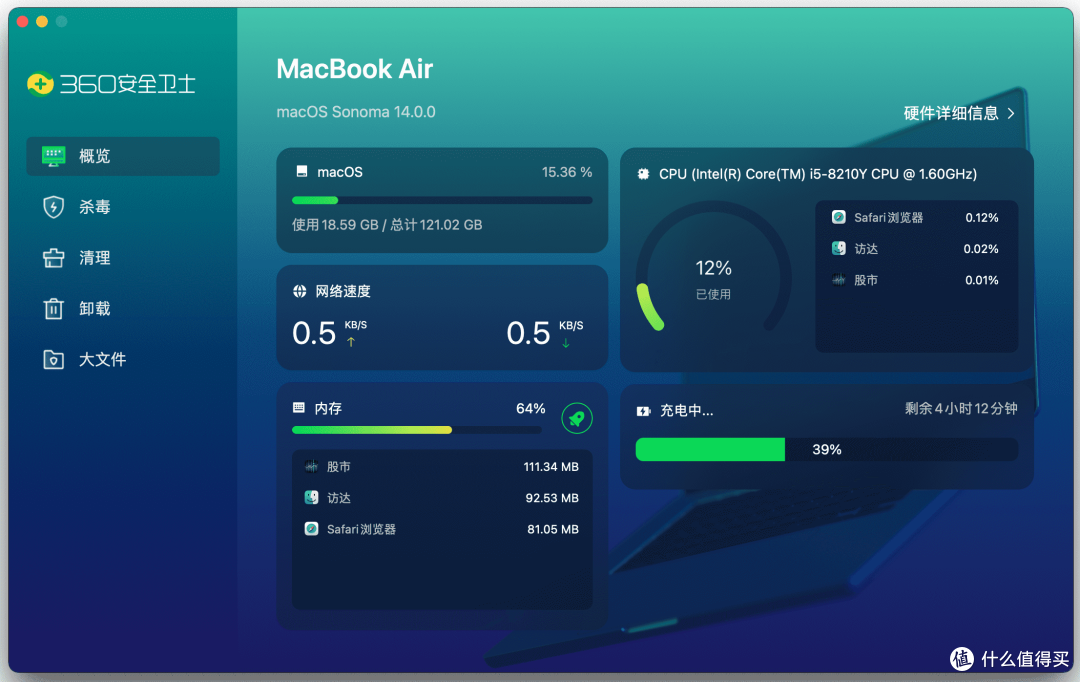The image size is (1080, 682).
Task: Click the upload speed arrow icon
Action: pyautogui.click(x=351, y=342)
